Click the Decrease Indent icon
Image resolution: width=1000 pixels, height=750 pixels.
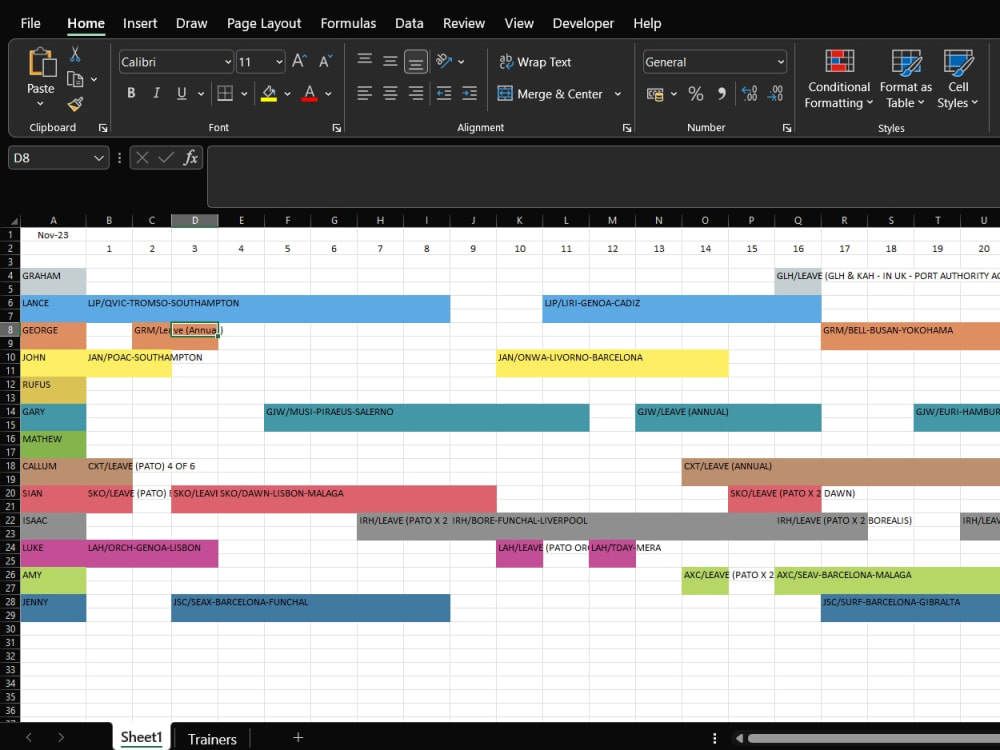(x=444, y=94)
